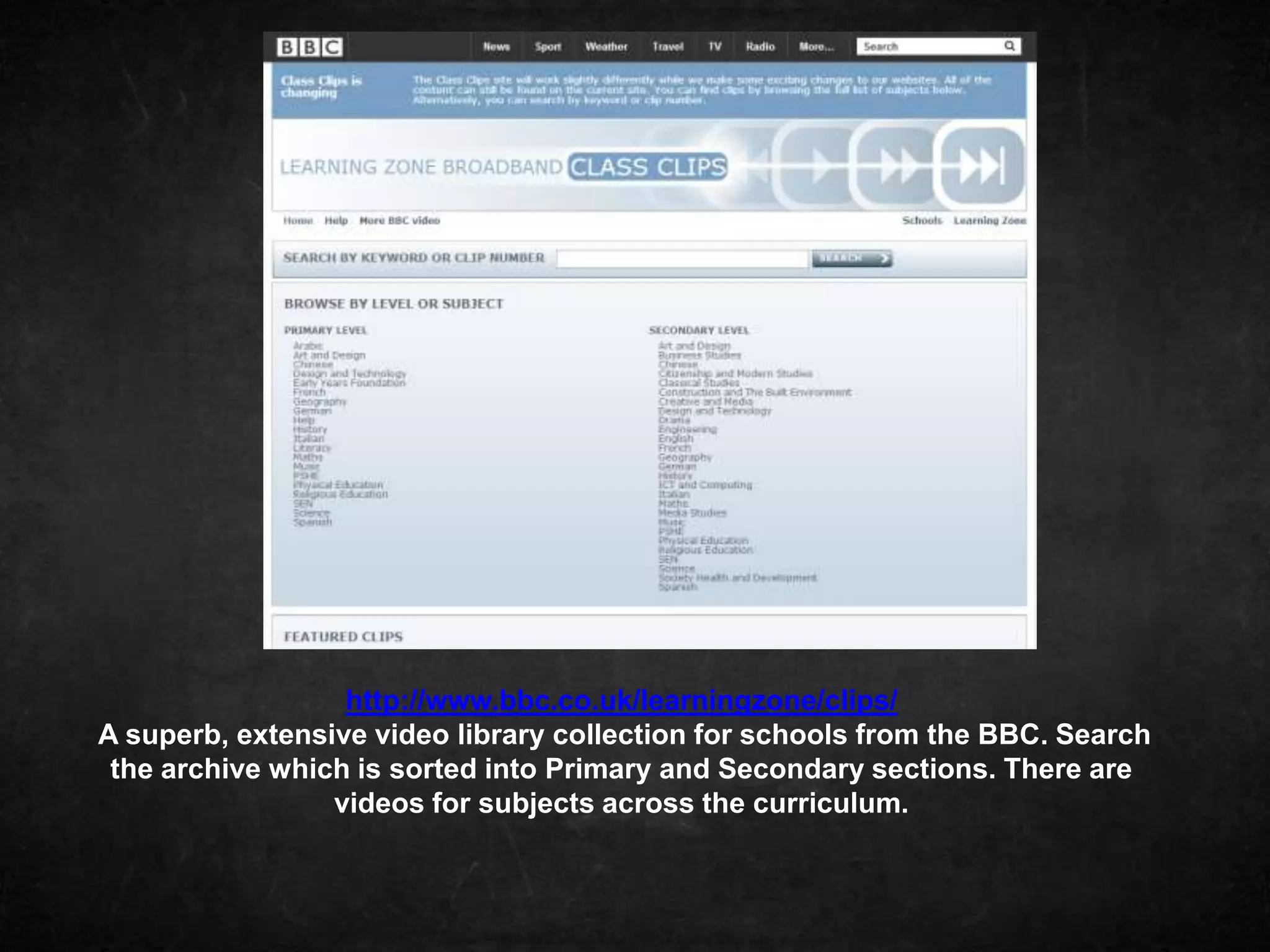Click the FEATURED CLIPS heading
The image size is (1270, 952).
point(344,637)
